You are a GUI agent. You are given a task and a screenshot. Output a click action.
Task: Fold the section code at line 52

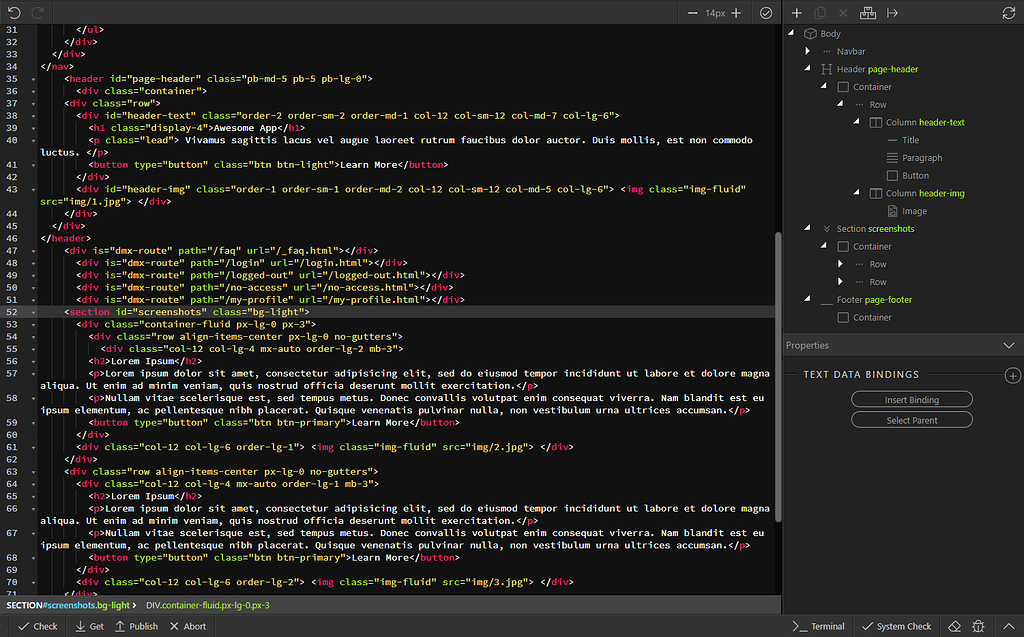click(x=33, y=312)
